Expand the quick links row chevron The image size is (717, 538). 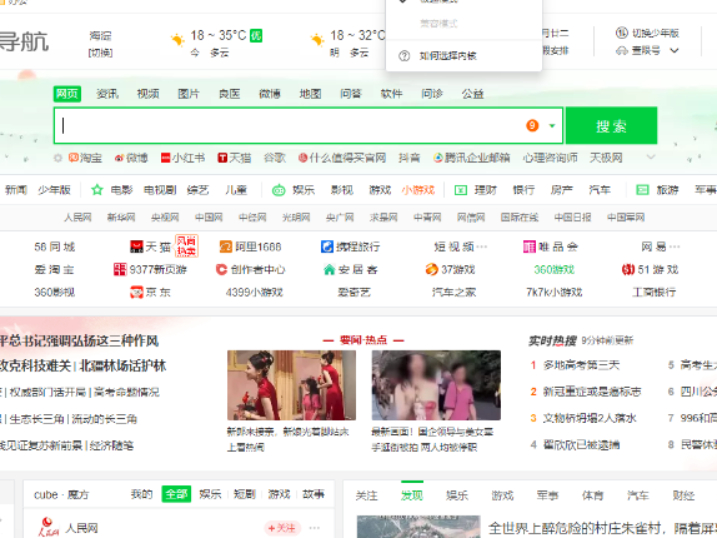pos(651,157)
